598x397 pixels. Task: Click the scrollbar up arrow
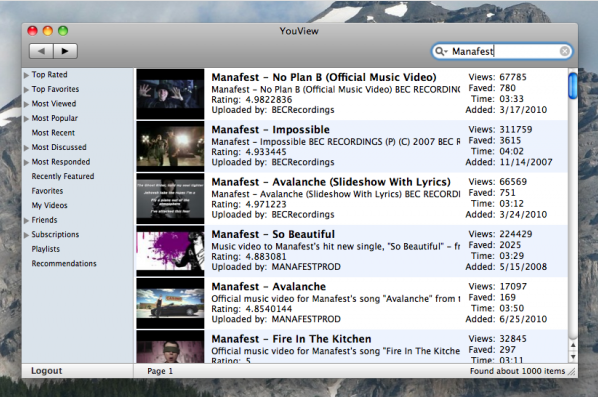click(x=573, y=345)
